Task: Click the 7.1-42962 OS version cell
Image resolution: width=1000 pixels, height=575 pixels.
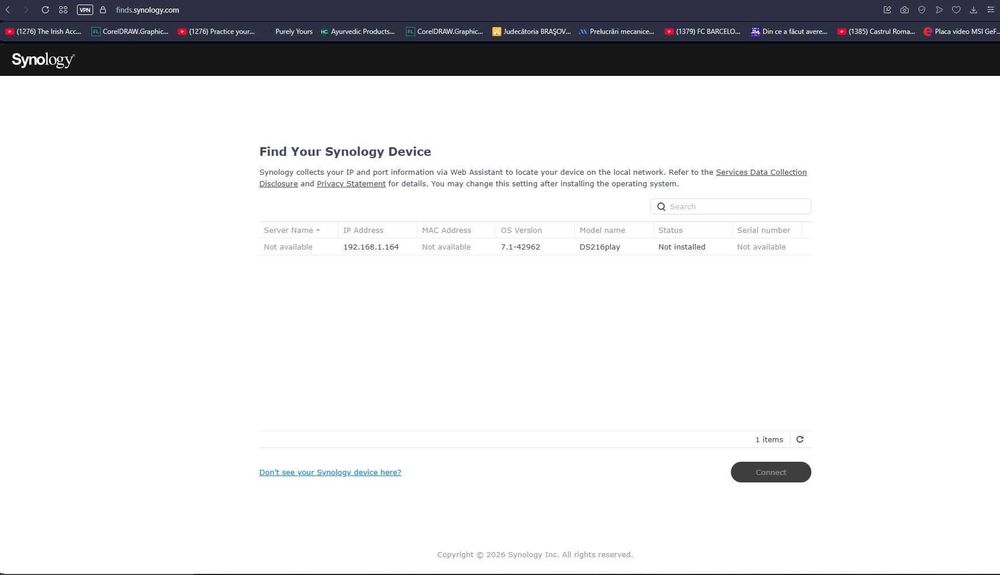Action: click(x=520, y=247)
